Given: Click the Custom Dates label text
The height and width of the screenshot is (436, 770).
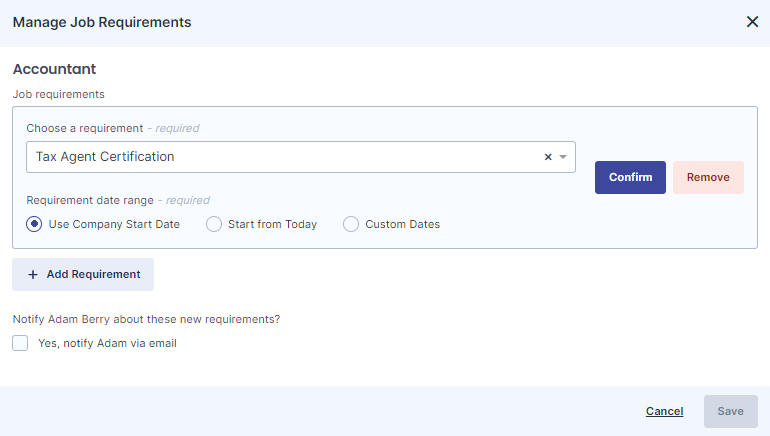Looking at the screenshot, I should tap(403, 224).
